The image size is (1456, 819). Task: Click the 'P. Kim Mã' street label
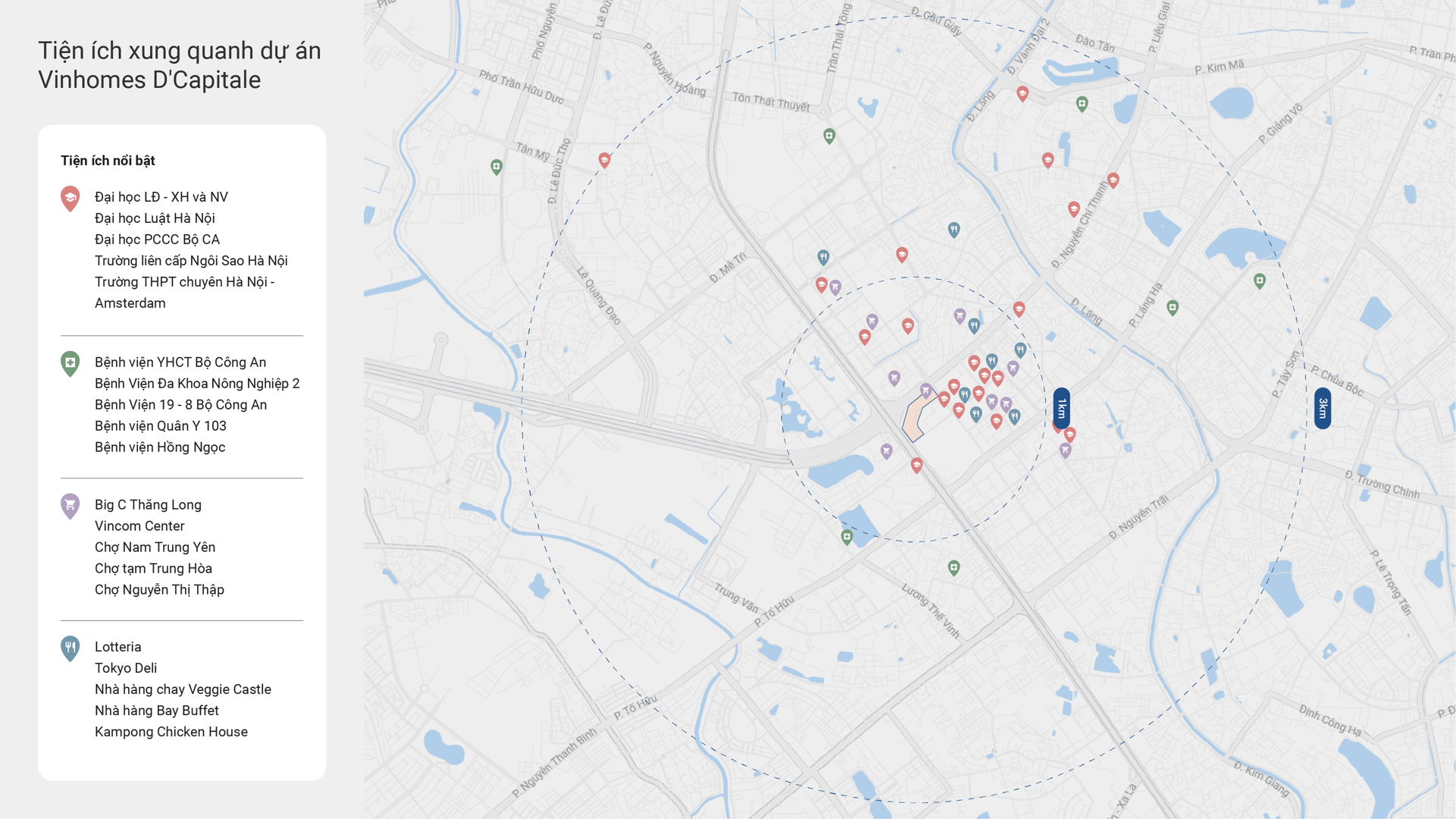coord(1219,67)
